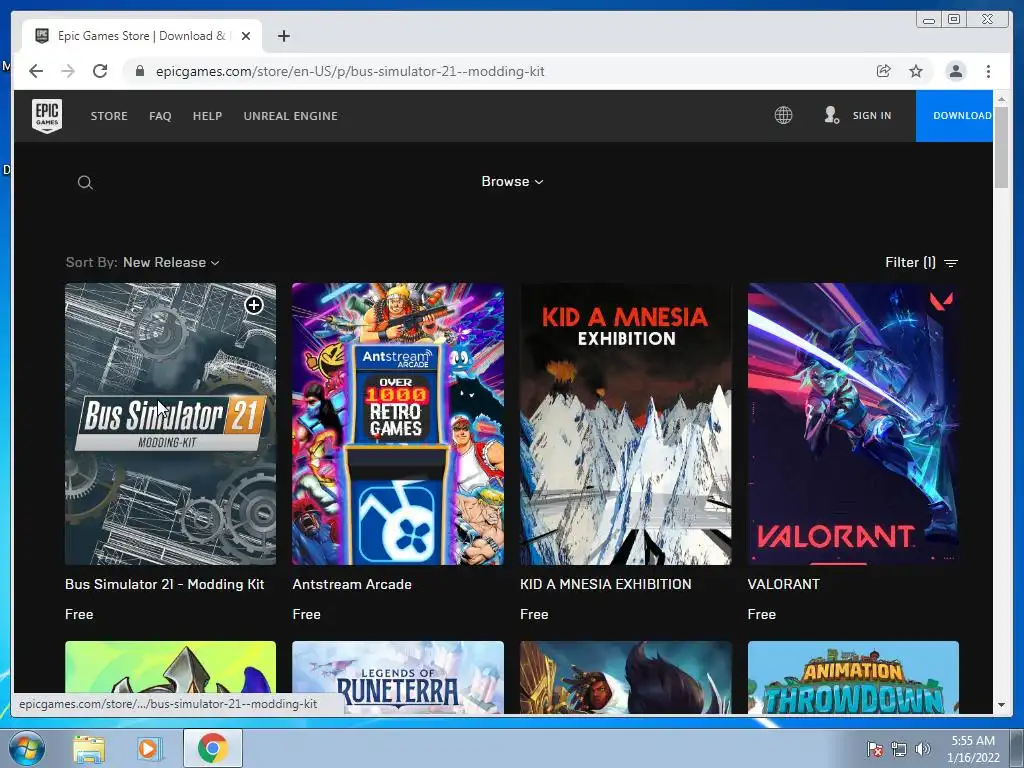Click the Action Center flag tray icon
The width and height of the screenshot is (1024, 768).
874,749
